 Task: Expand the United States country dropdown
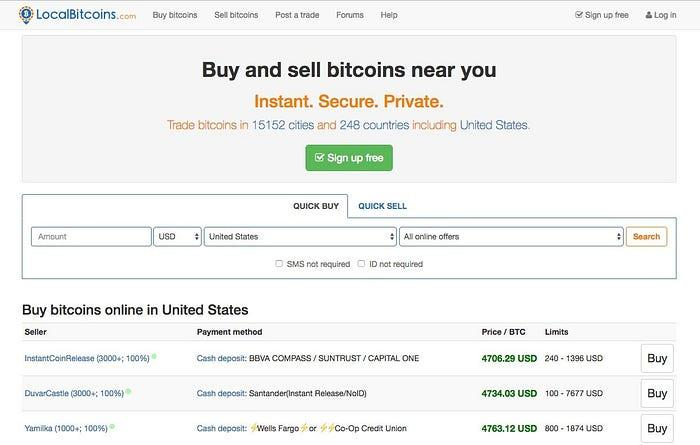point(300,237)
